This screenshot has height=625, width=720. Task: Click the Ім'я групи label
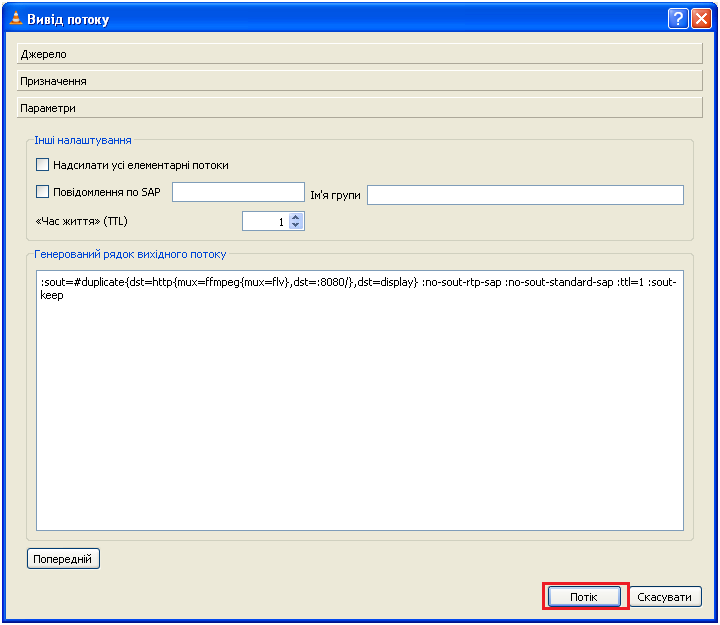pyautogui.click(x=335, y=195)
